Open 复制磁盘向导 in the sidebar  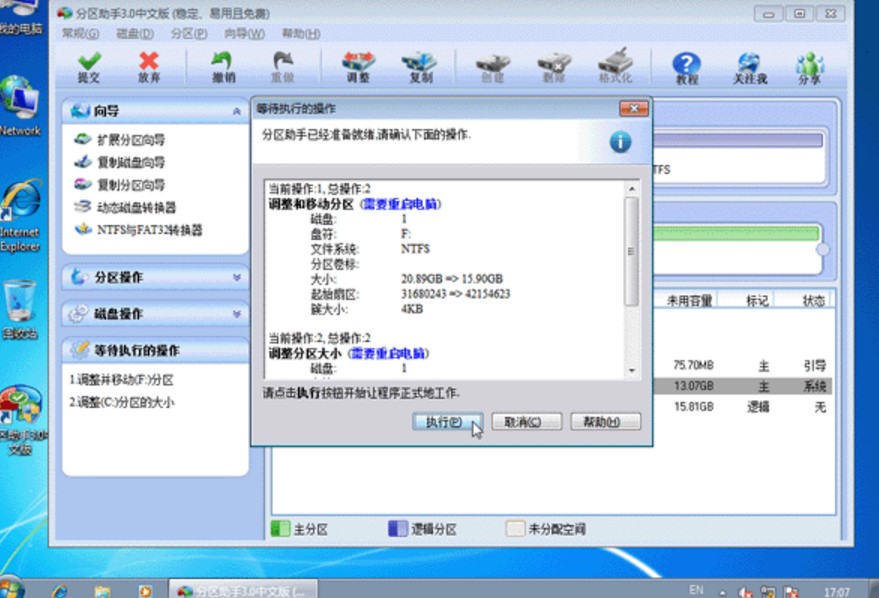click(x=119, y=162)
